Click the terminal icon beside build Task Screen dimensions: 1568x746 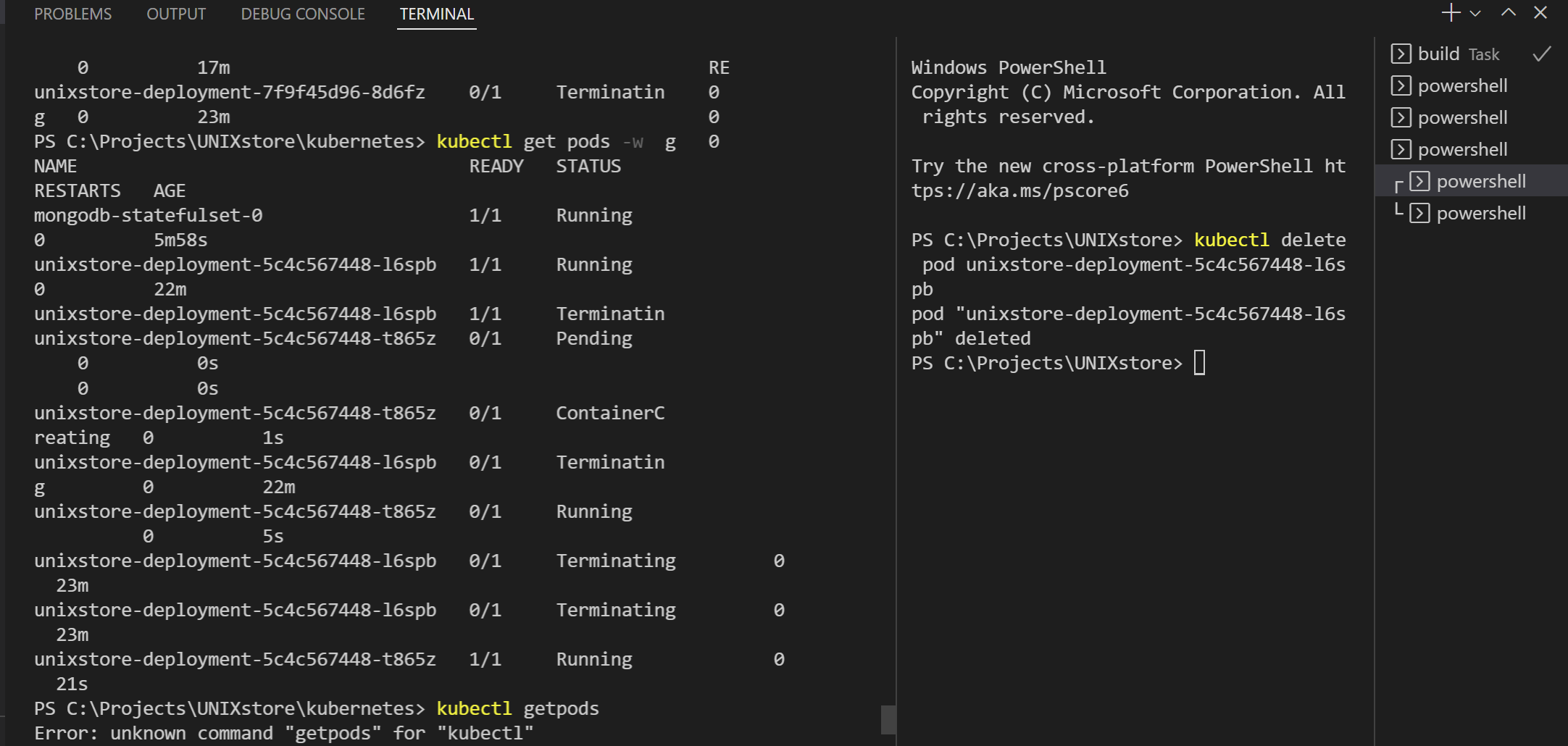(x=1401, y=54)
